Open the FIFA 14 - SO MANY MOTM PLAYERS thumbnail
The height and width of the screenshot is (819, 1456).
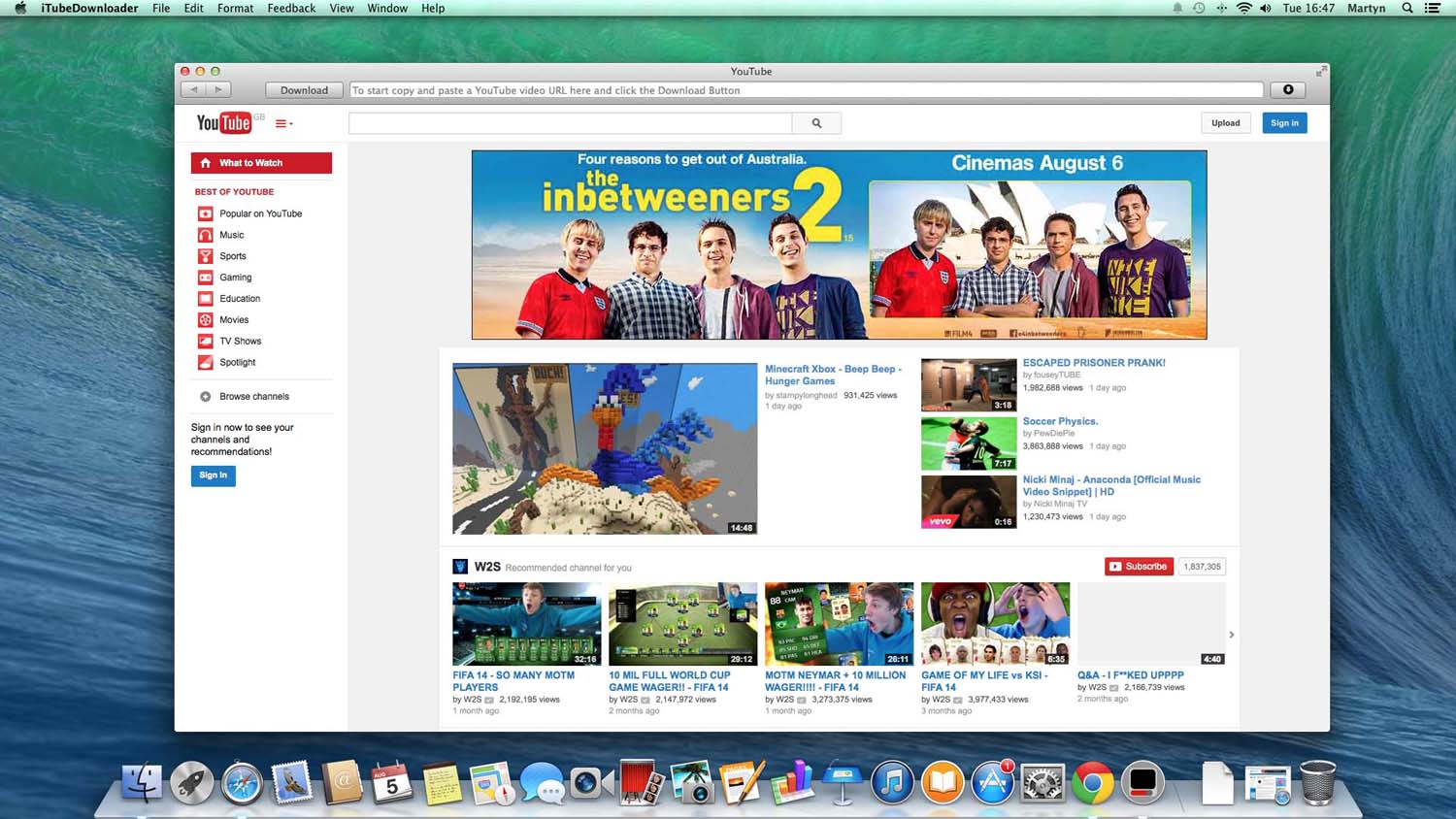pyautogui.click(x=527, y=624)
